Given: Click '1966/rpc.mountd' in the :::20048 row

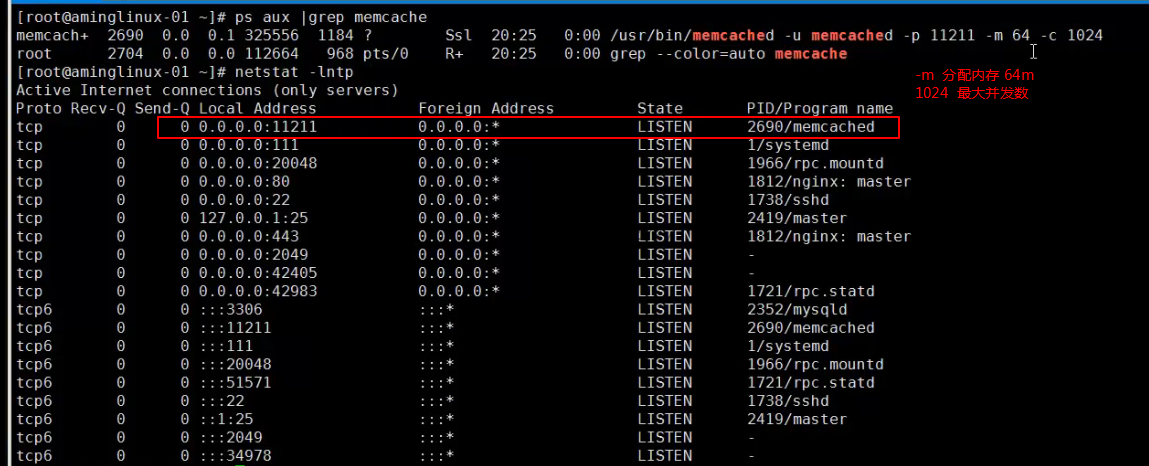Looking at the screenshot, I should 816,364.
